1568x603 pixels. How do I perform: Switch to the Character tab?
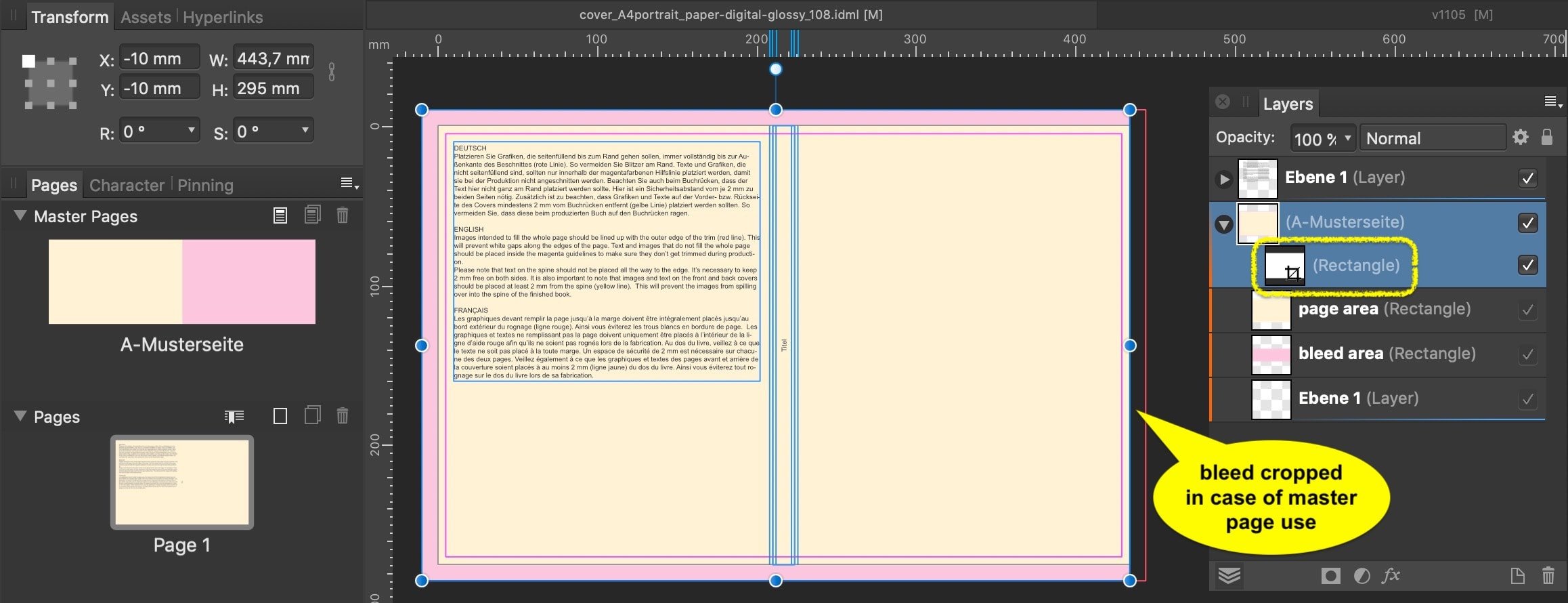point(127,185)
